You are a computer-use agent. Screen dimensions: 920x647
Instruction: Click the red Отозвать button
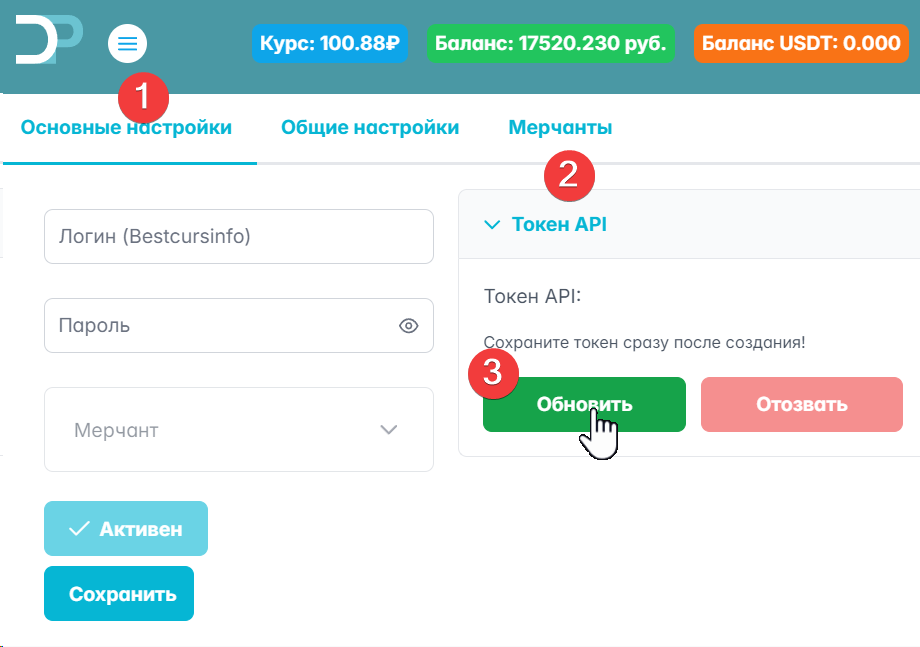click(801, 405)
